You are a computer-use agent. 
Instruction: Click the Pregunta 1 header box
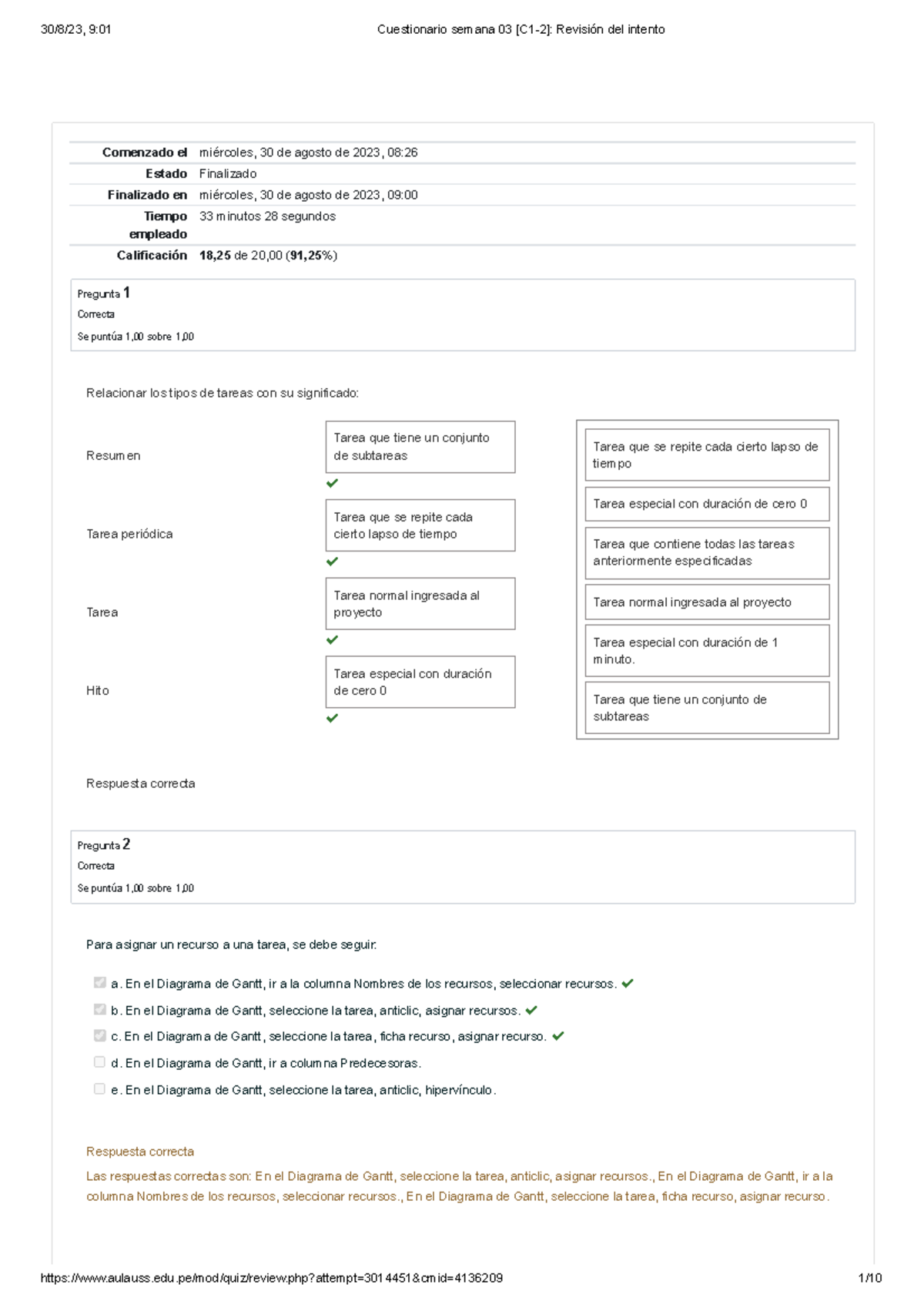coord(462,314)
